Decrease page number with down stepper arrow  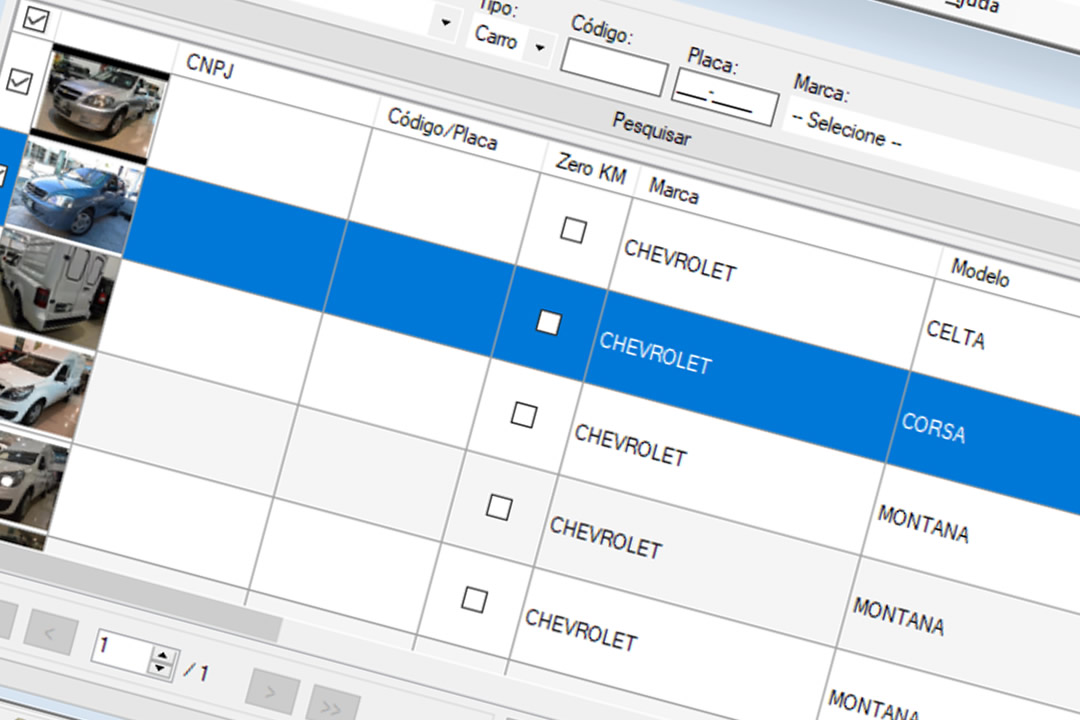[160, 668]
